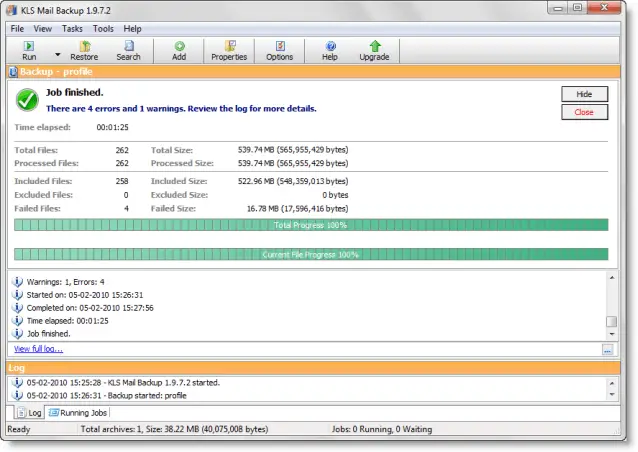Image resolution: width=638 pixels, height=452 pixels.
Task: Click the info icon beside KLS Mail Backup started entry
Action: point(17,382)
